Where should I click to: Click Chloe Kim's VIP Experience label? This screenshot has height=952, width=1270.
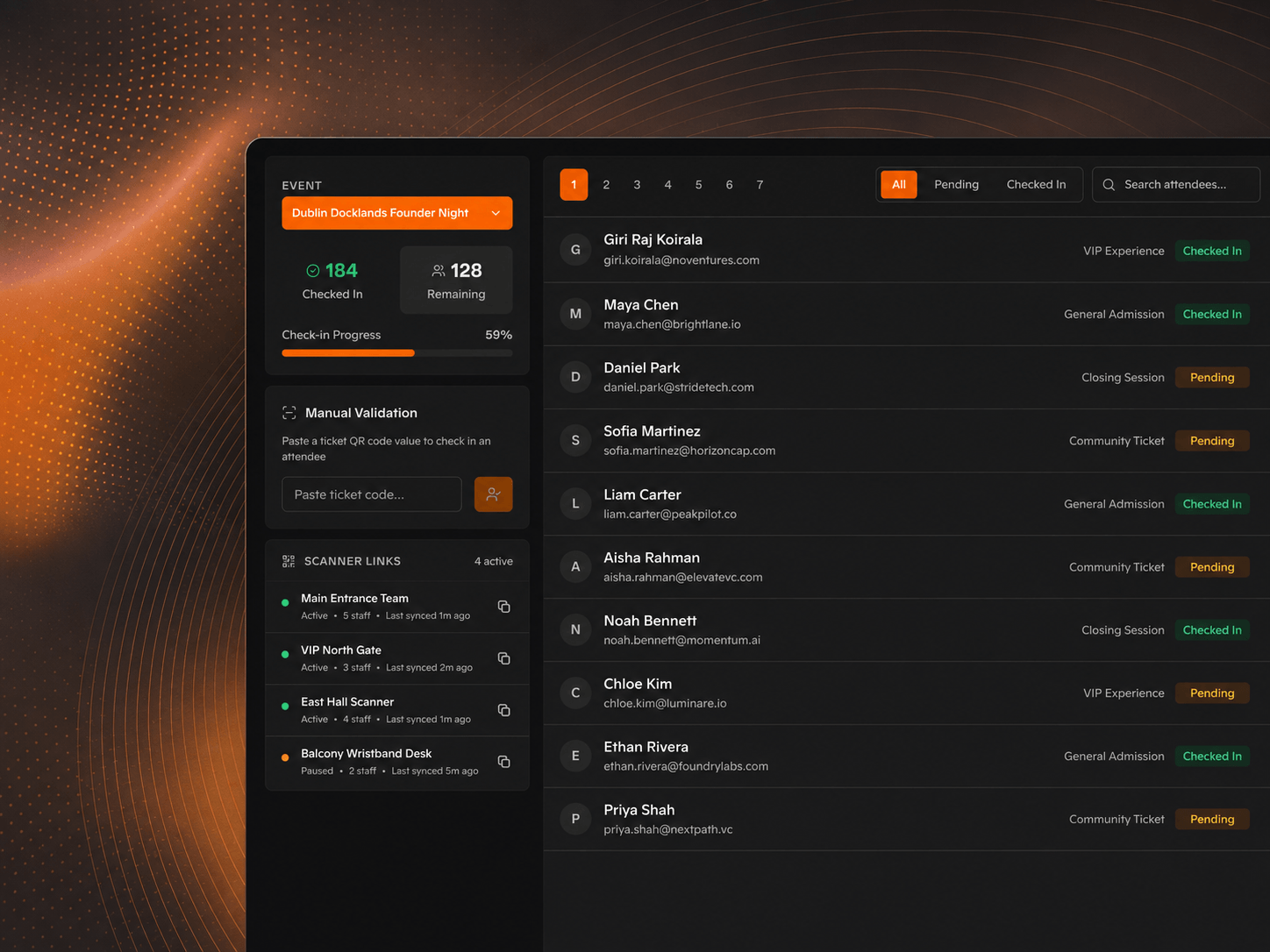pyautogui.click(x=1124, y=693)
